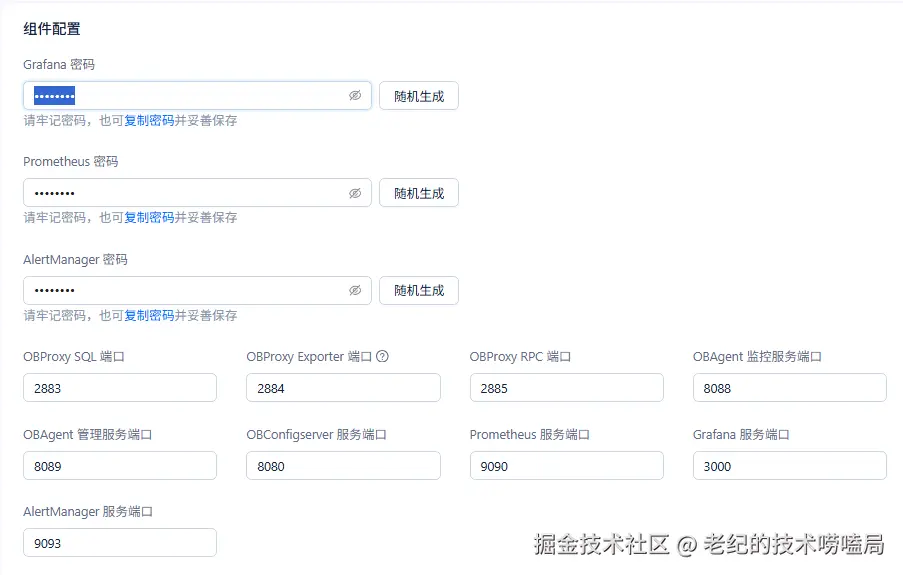Viewport: 903px width, 575px height.
Task: Focus the Prometheus 密码 input field
Action: [x=197, y=193]
